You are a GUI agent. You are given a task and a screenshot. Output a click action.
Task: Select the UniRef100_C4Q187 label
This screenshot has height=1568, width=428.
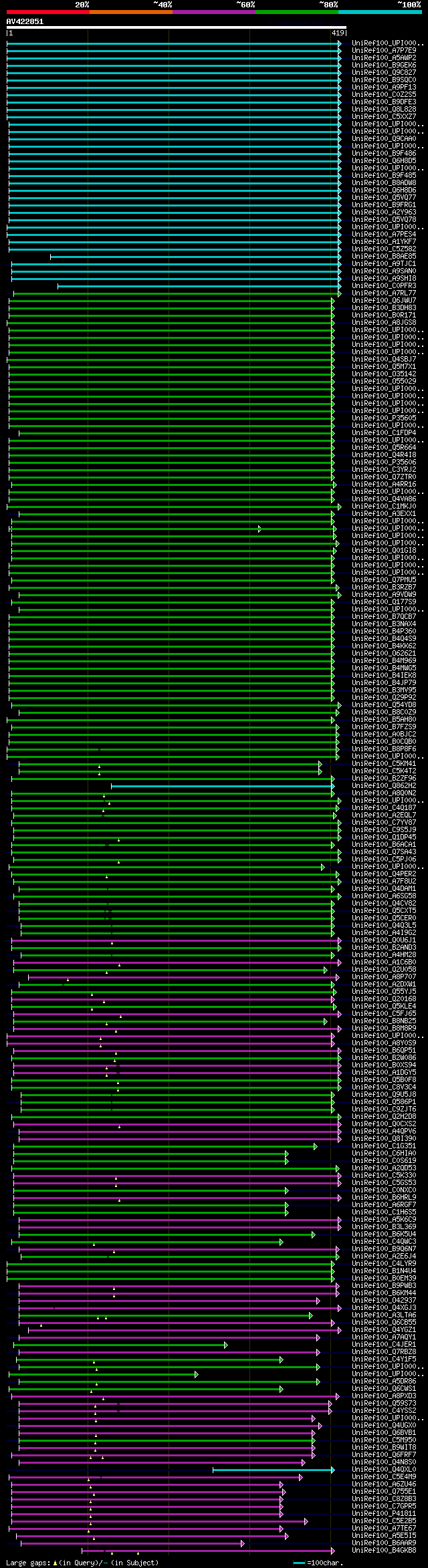click(384, 808)
